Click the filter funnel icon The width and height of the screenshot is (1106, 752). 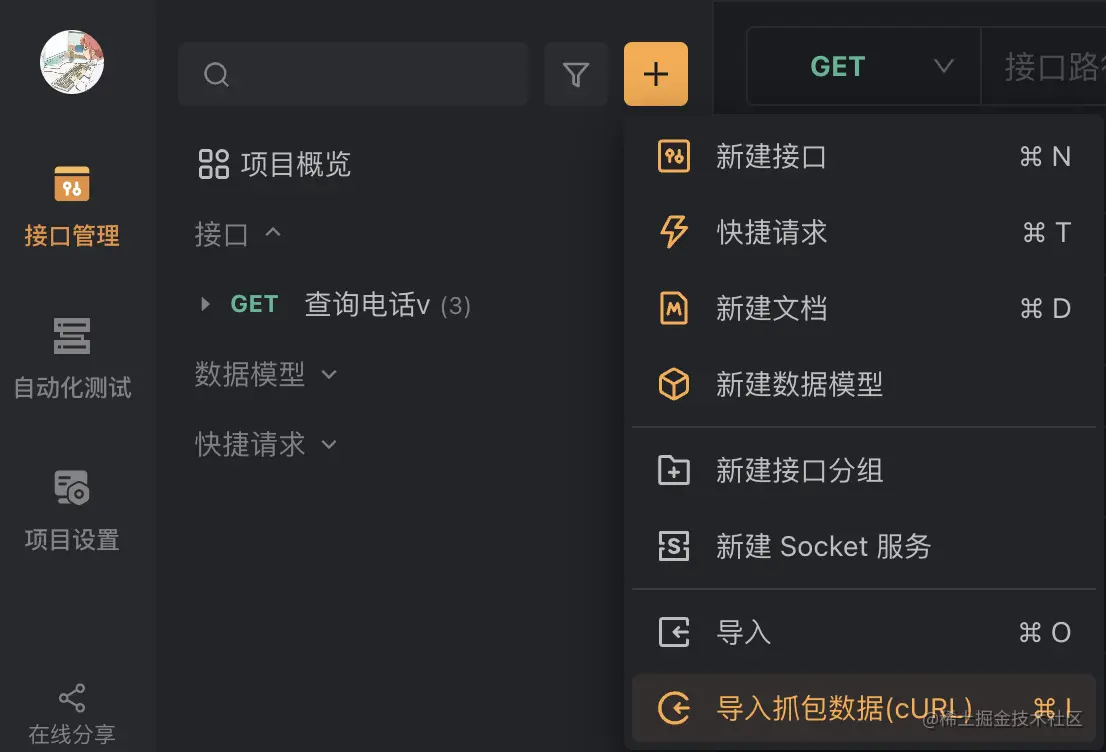point(576,74)
